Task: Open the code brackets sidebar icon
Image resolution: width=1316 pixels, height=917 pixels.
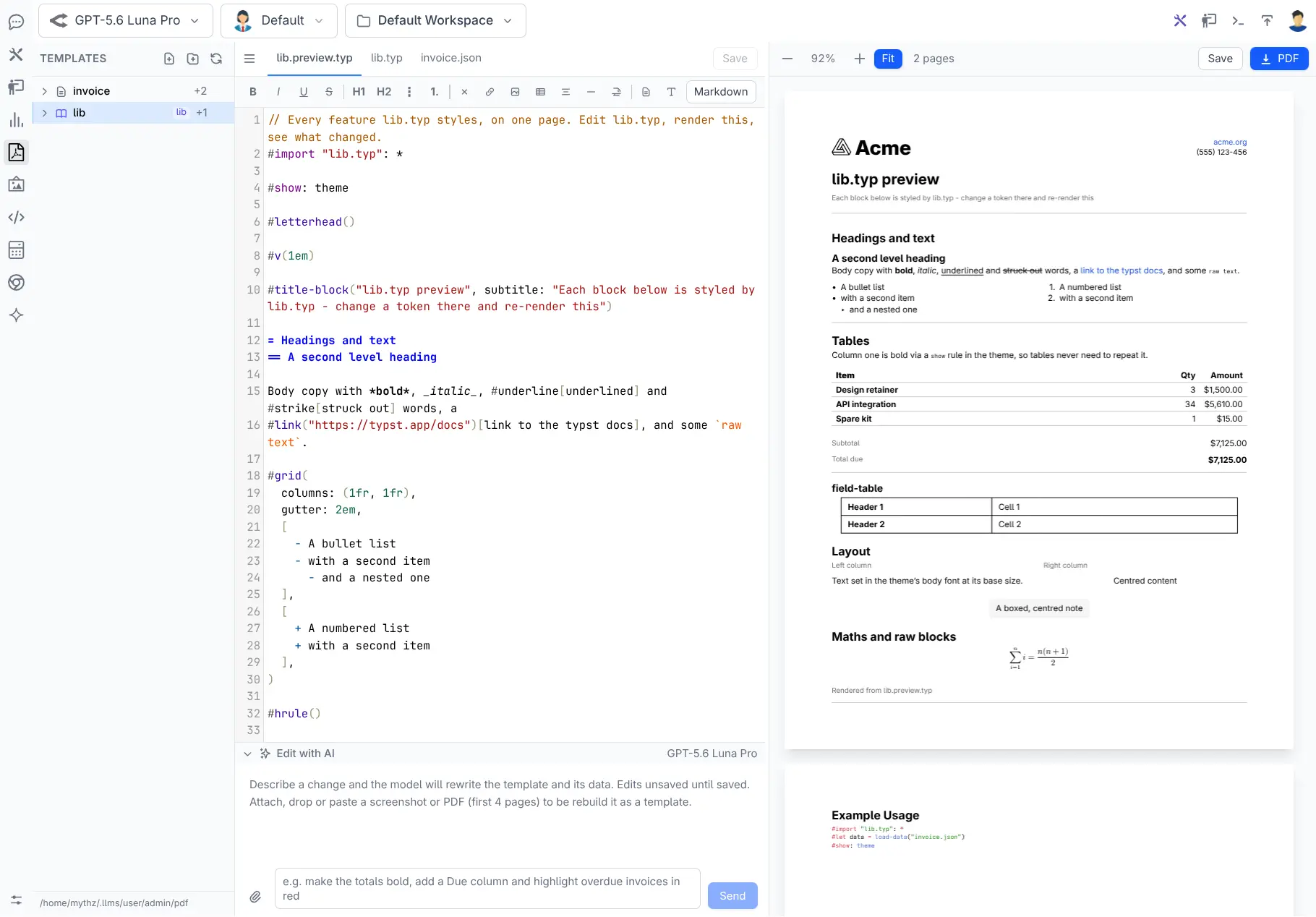Action: (x=16, y=217)
